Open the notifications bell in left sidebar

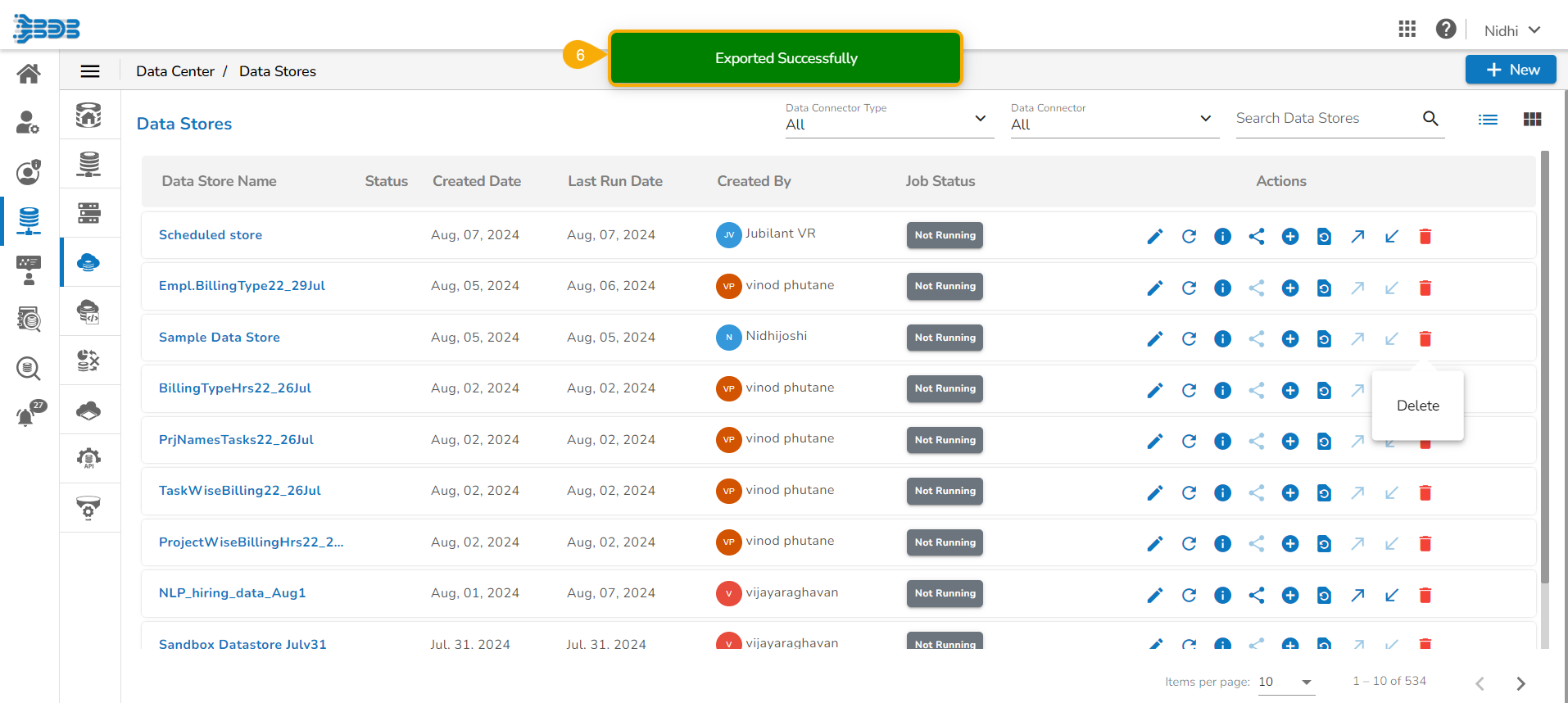(27, 415)
